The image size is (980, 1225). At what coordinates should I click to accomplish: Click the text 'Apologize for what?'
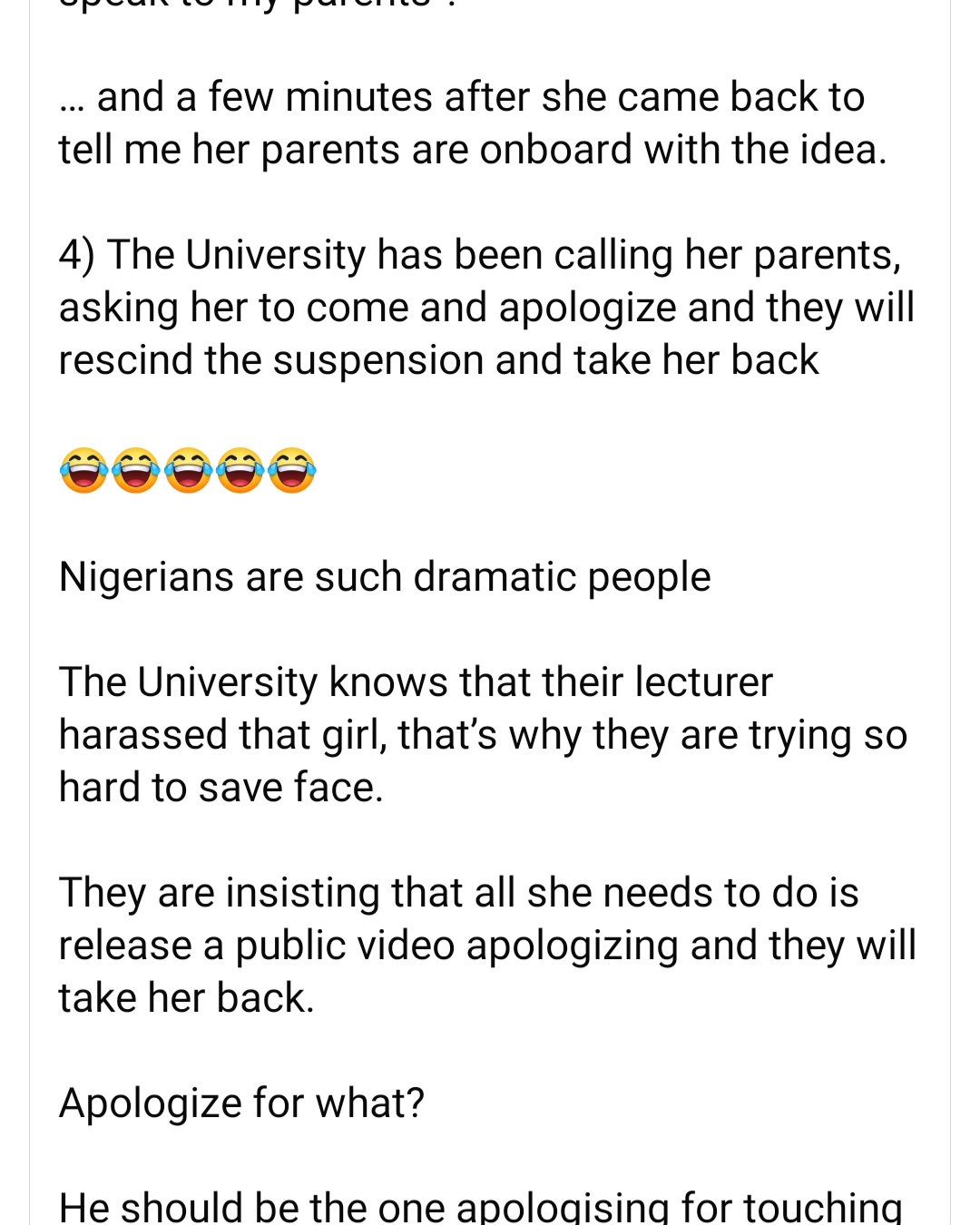(x=241, y=1103)
